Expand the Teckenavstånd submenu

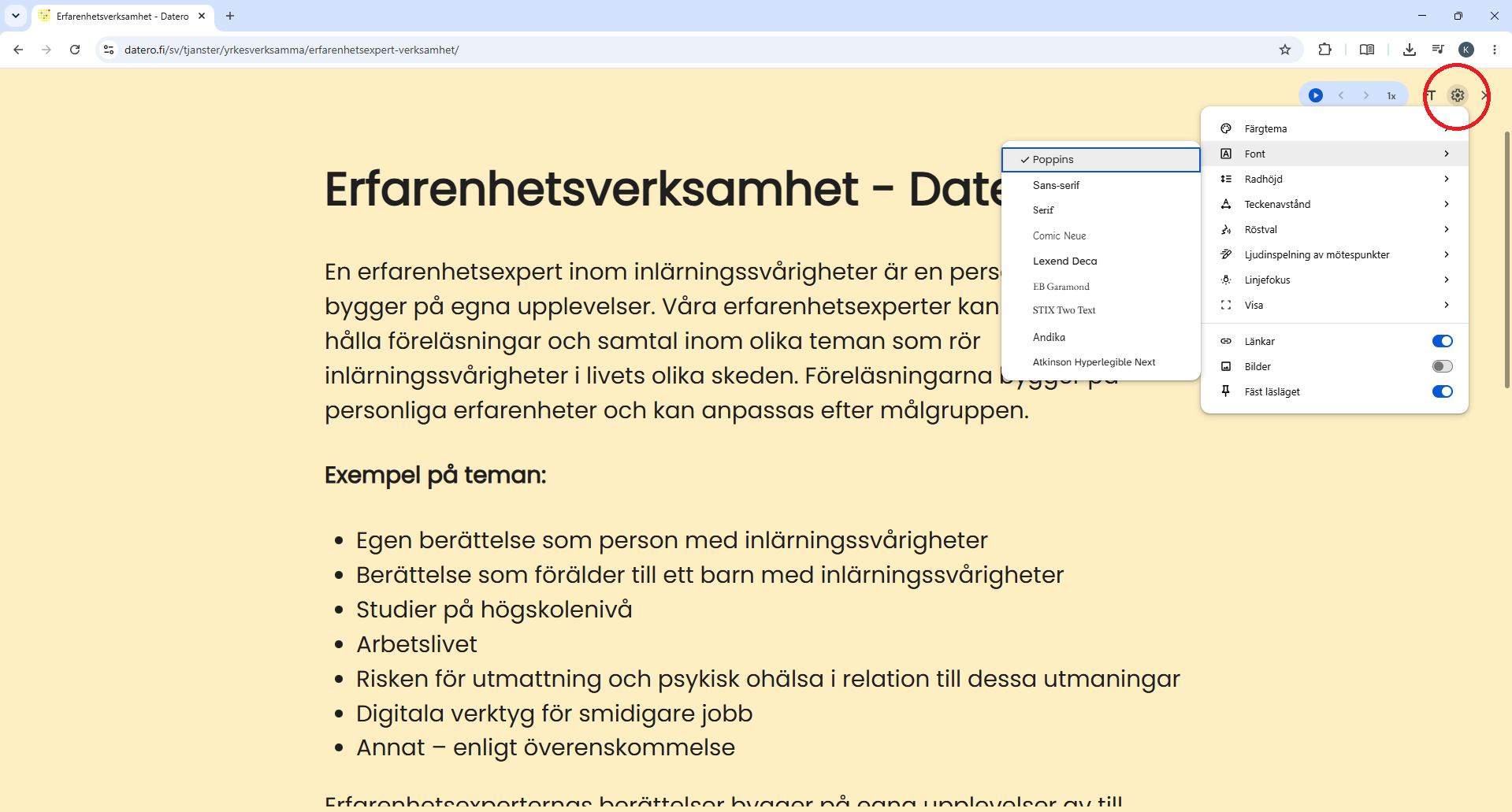1334,204
